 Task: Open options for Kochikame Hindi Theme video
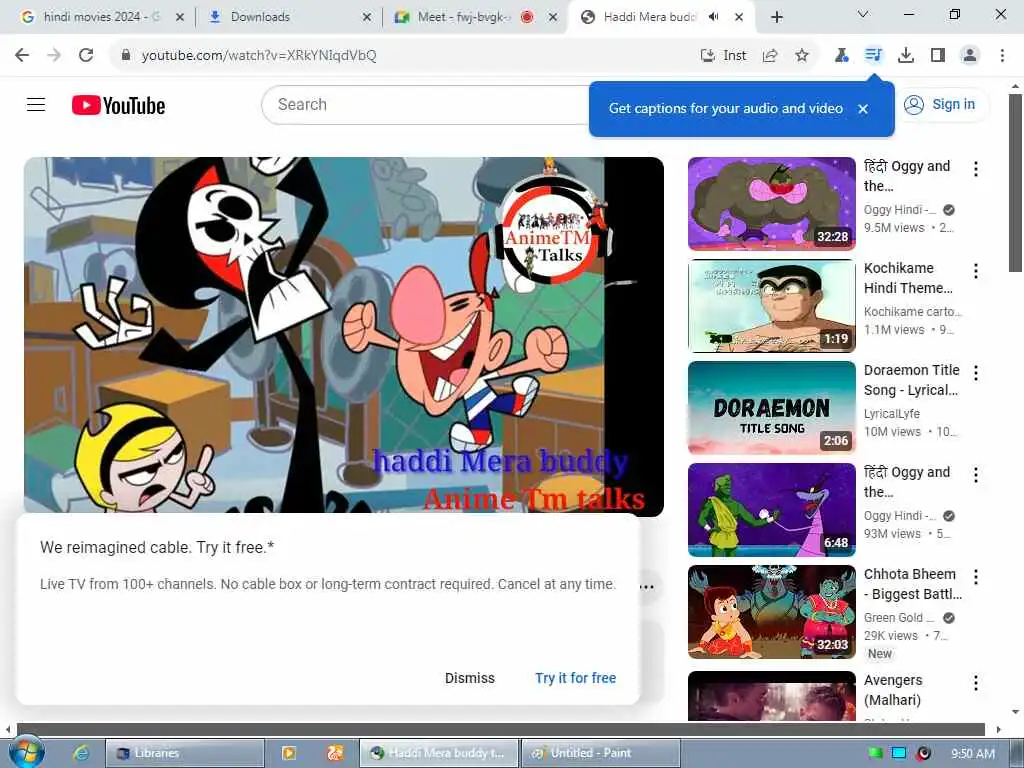[x=976, y=271]
